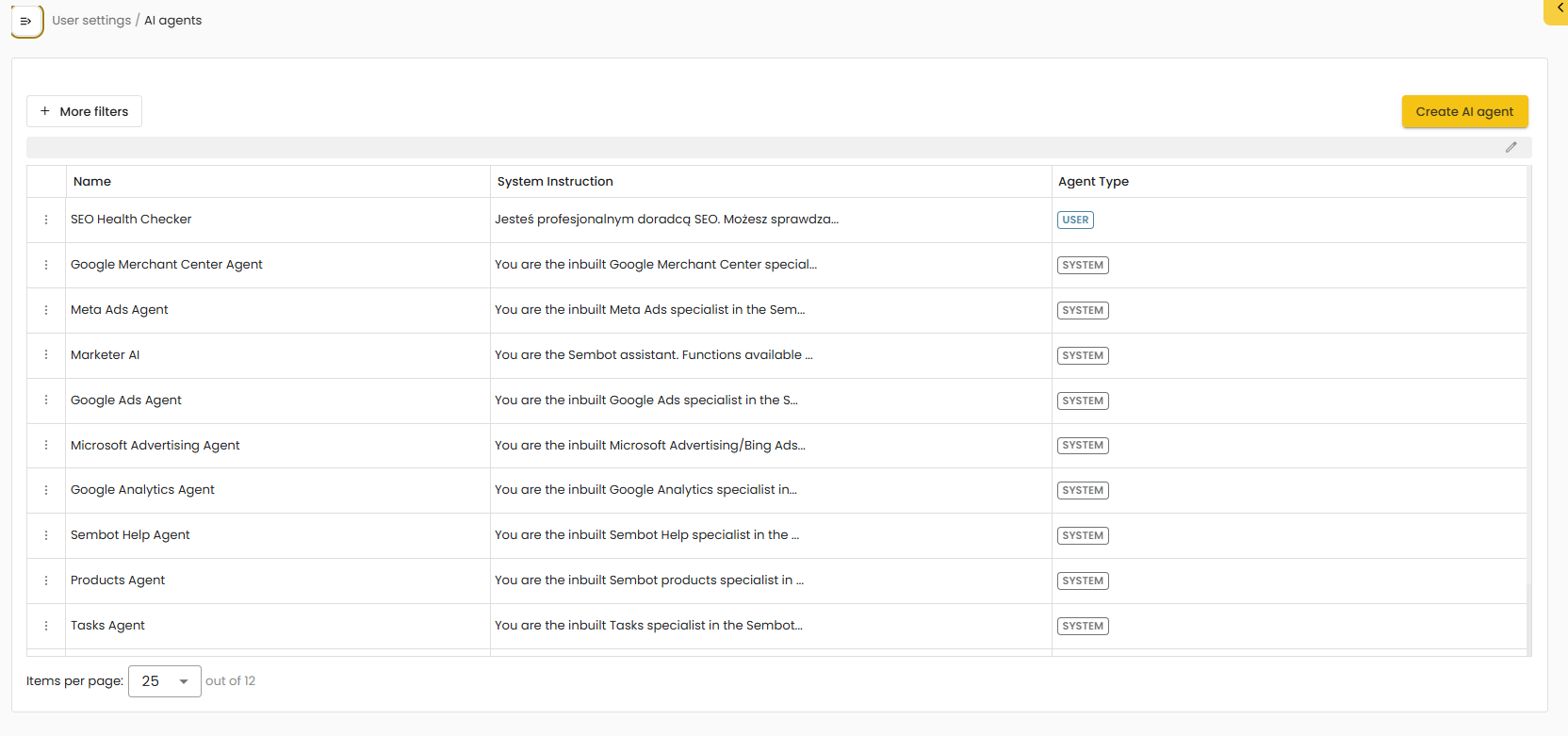Image resolution: width=1568 pixels, height=736 pixels.
Task: Open row options for Meta Ads Agent
Action: (46, 310)
